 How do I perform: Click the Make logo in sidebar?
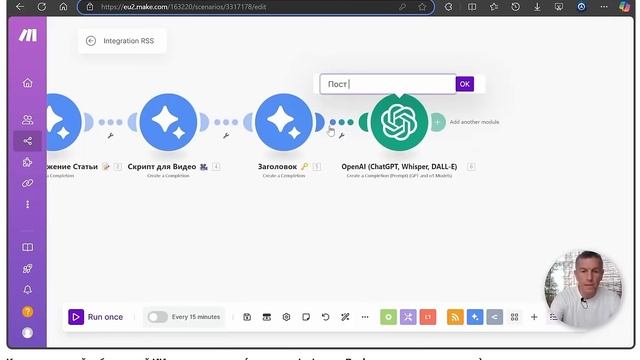[28, 35]
